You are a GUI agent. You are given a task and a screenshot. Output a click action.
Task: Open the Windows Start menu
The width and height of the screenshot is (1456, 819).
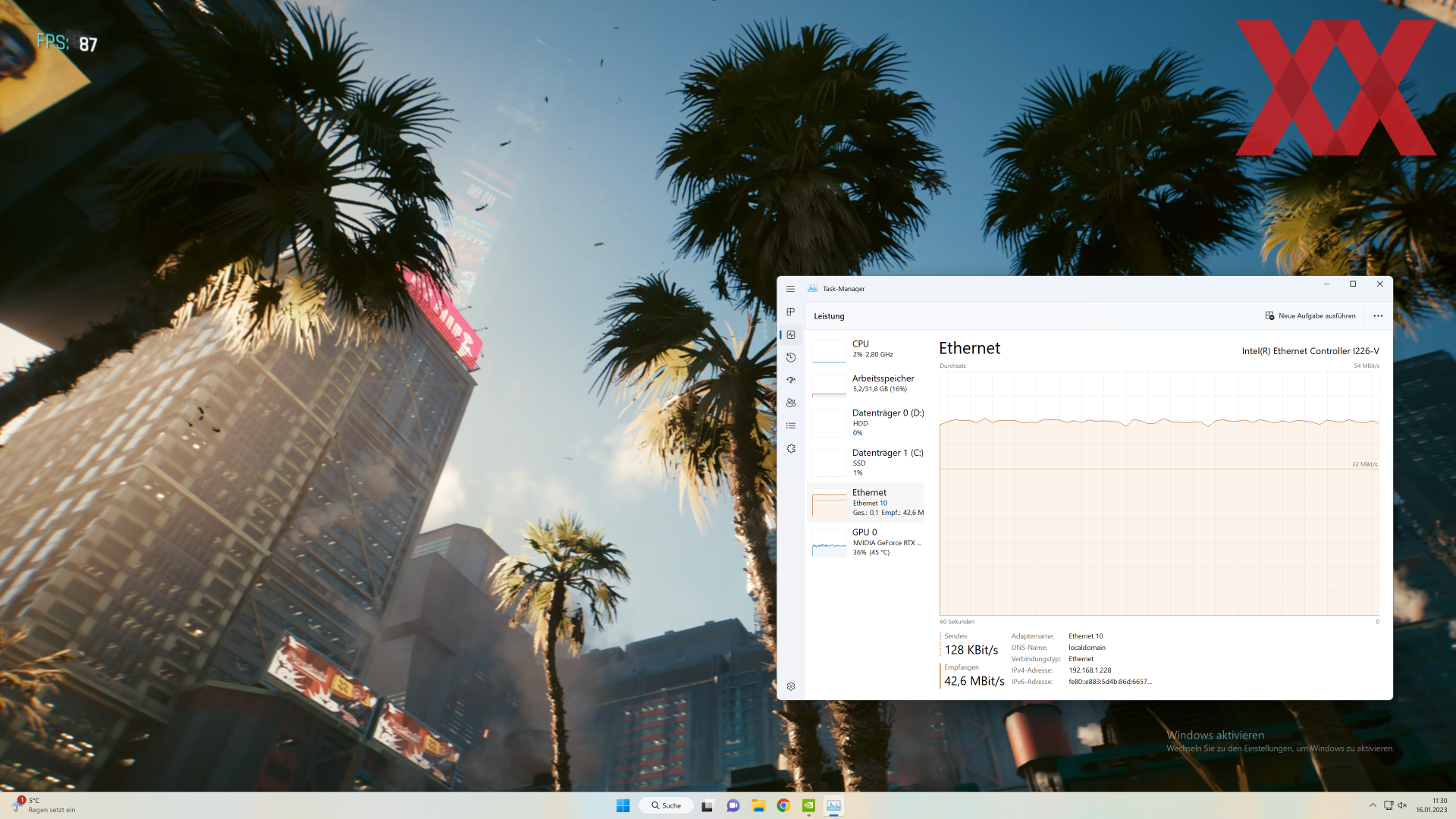point(623,805)
